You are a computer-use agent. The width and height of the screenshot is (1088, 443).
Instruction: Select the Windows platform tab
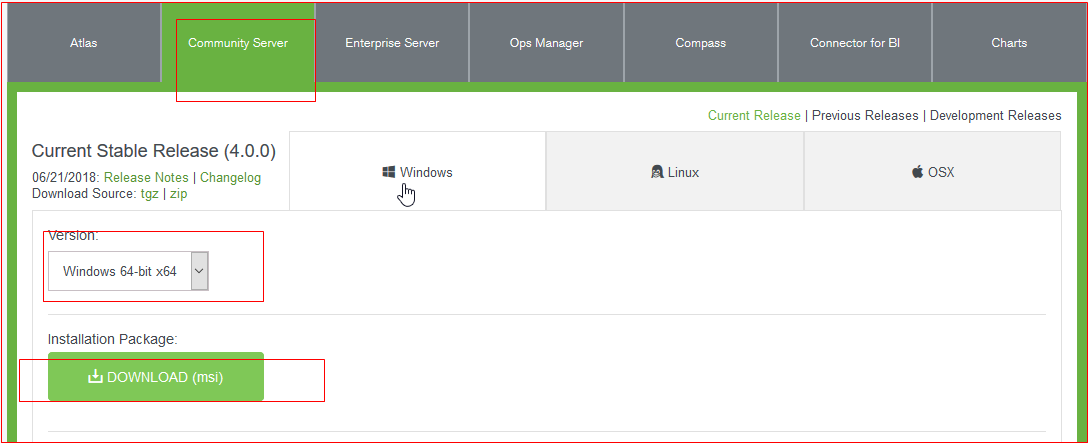tap(418, 171)
